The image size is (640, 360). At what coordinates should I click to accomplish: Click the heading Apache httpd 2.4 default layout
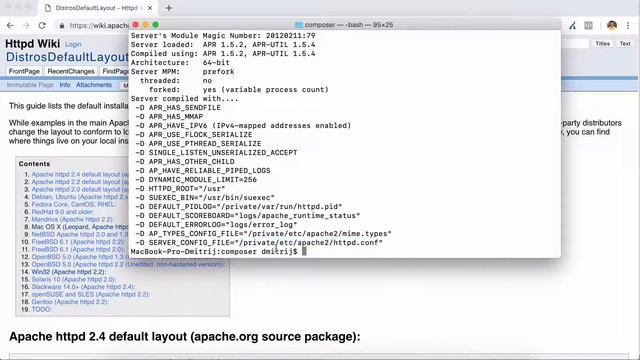(184, 337)
